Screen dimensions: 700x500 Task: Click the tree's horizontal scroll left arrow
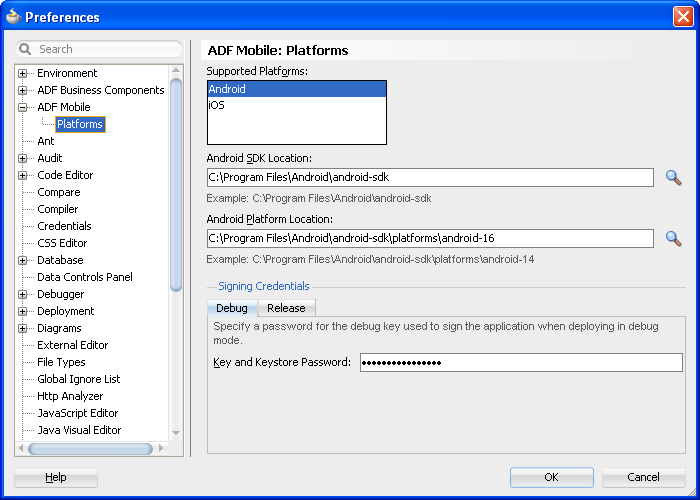21,448
